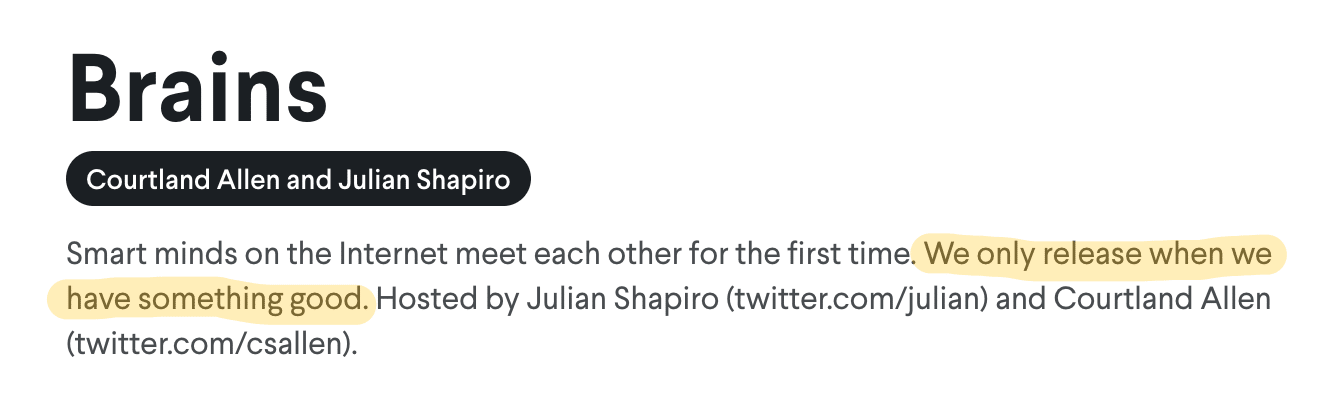1334x420 pixels.
Task: Click highlighted phrase "have something good."
Action: [218, 299]
